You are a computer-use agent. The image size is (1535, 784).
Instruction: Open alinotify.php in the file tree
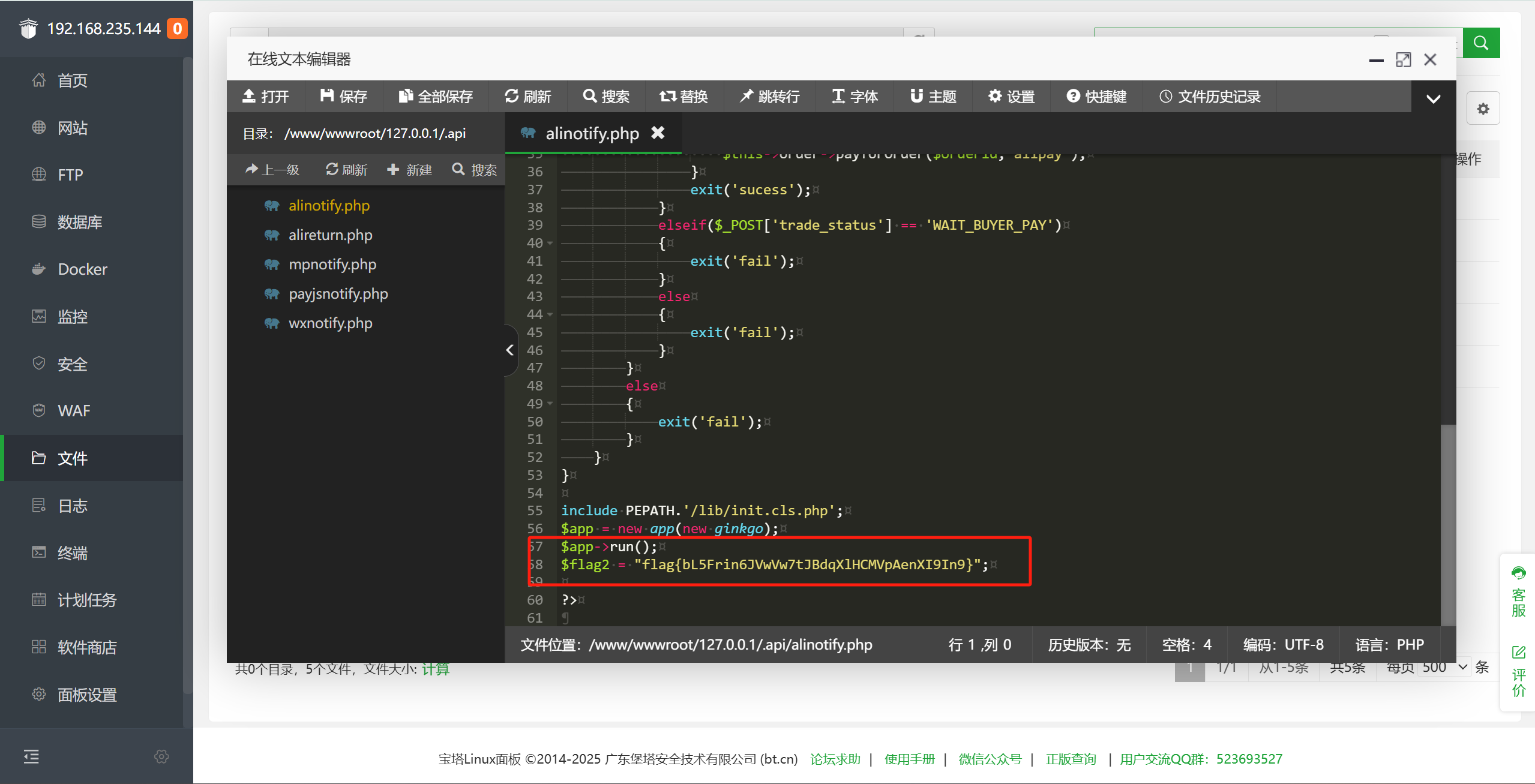[329, 205]
